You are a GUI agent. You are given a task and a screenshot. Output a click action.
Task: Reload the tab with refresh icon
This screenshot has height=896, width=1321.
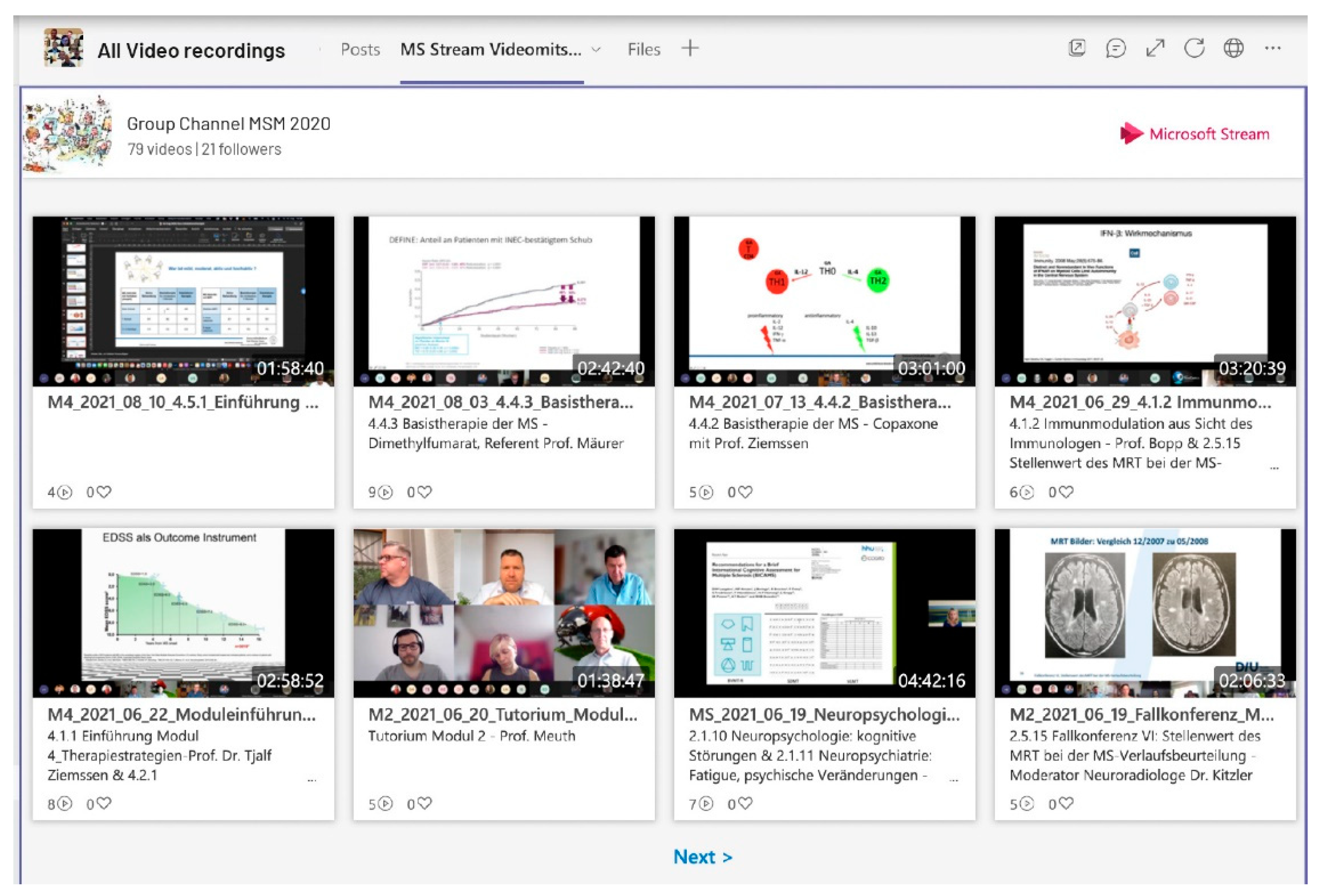coord(1194,48)
